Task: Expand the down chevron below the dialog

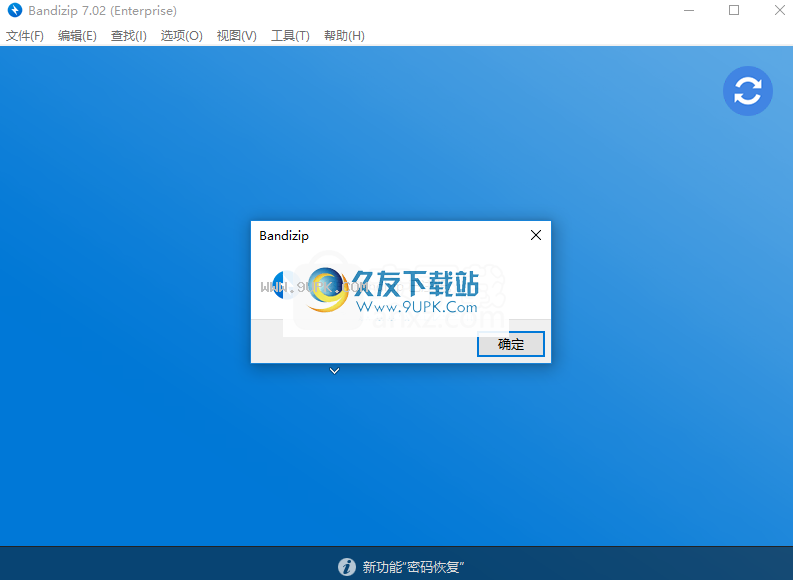Action: point(334,371)
